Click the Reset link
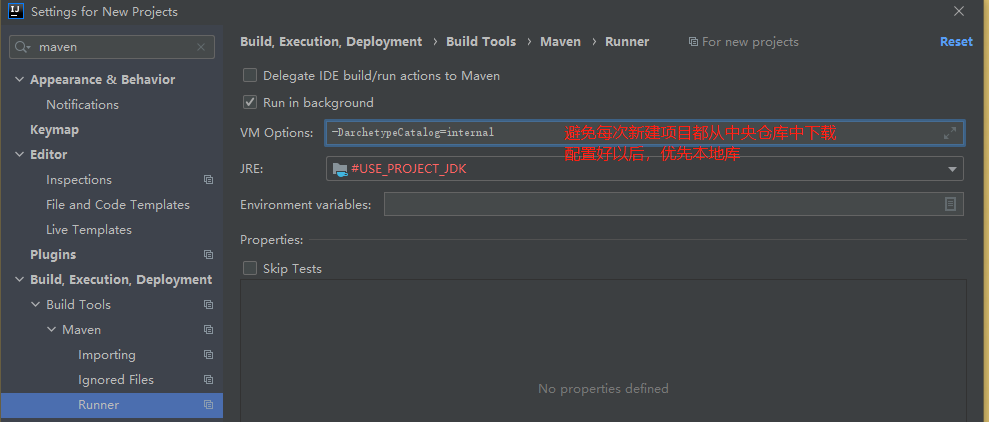Image resolution: width=989 pixels, height=422 pixels. (x=956, y=42)
